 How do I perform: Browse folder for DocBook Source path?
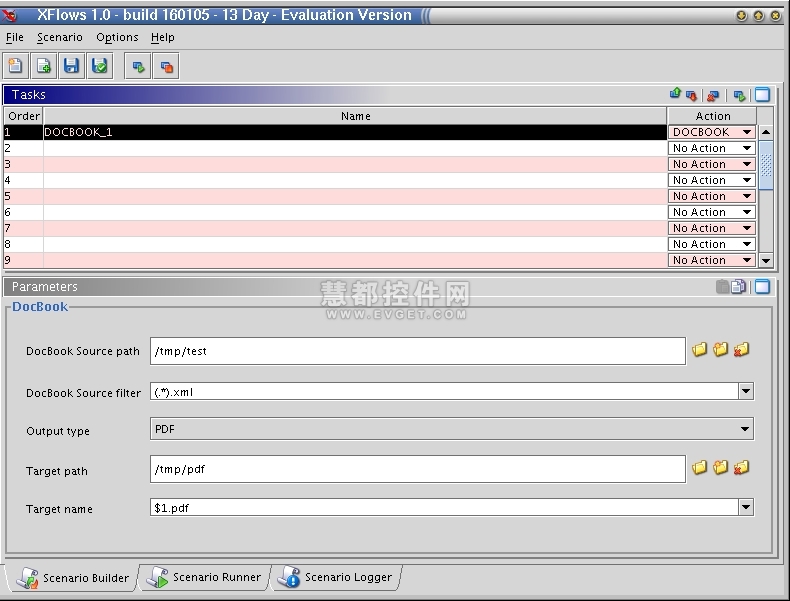click(x=699, y=350)
